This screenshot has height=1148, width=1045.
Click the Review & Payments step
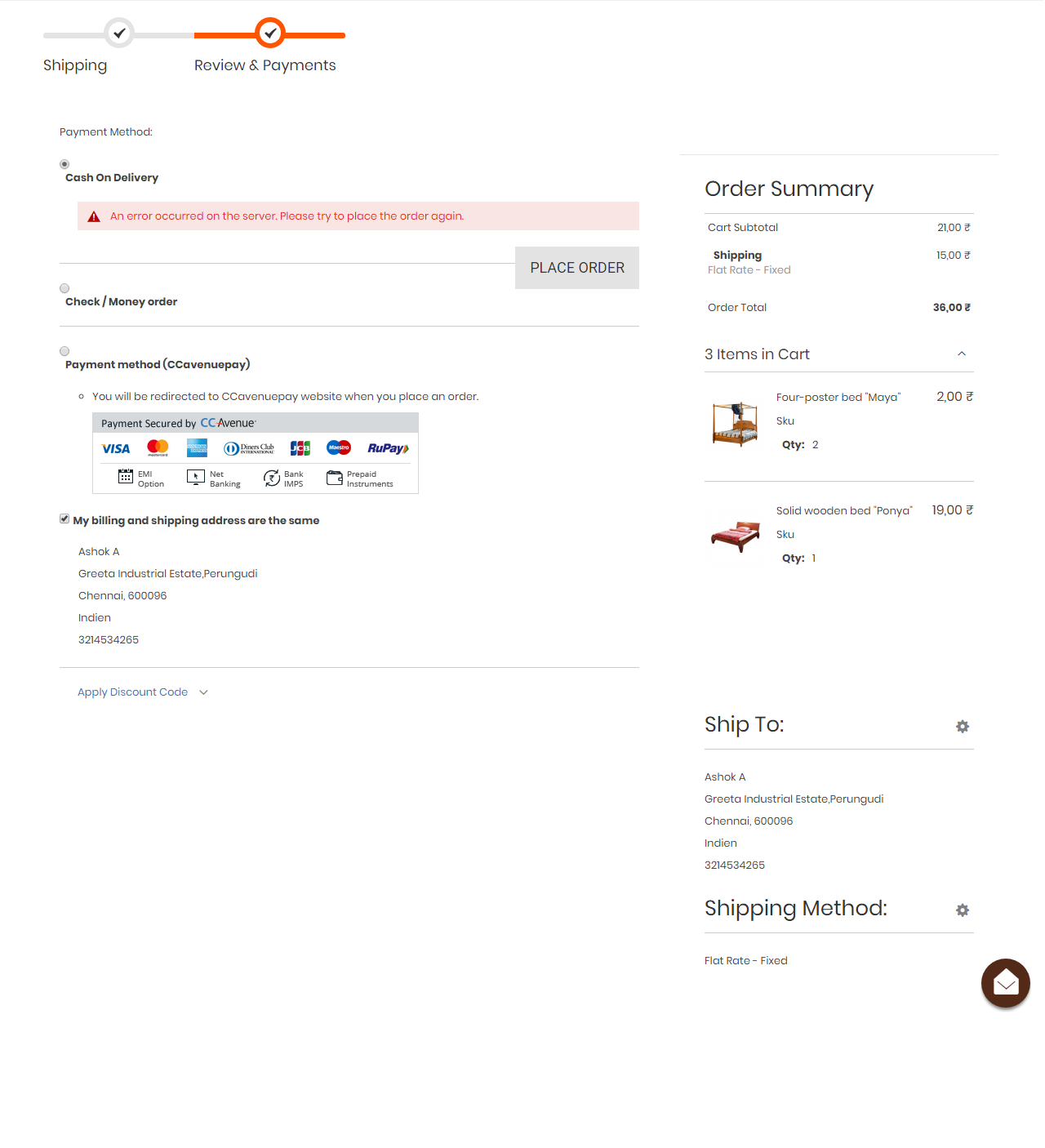pos(265,65)
